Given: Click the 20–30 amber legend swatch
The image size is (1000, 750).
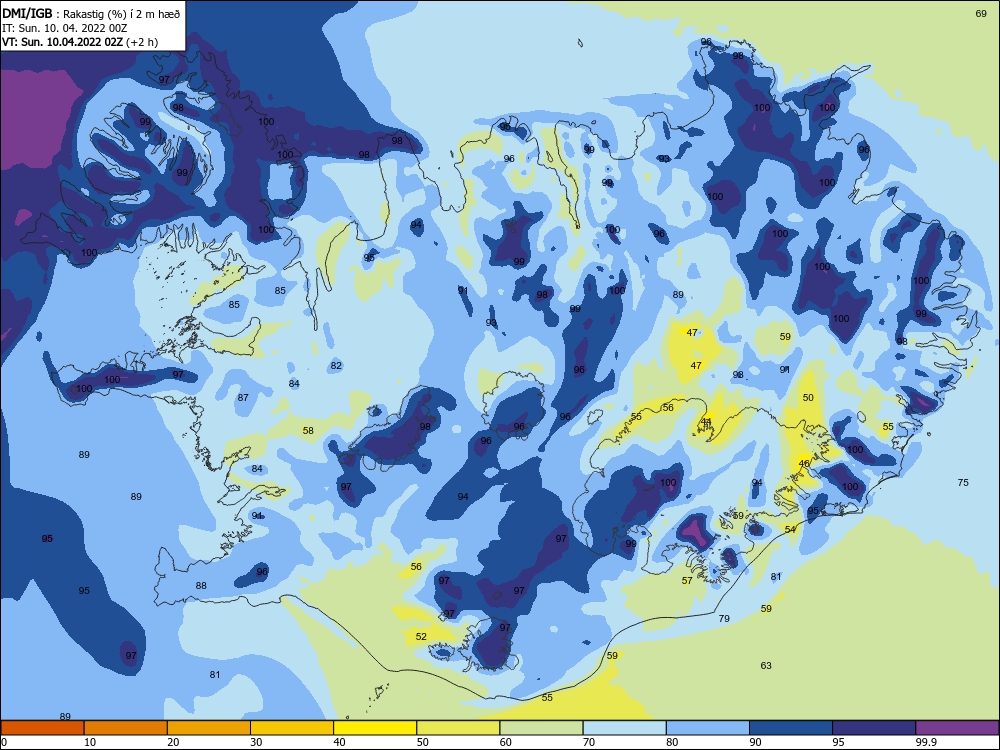Looking at the screenshot, I should (209, 728).
